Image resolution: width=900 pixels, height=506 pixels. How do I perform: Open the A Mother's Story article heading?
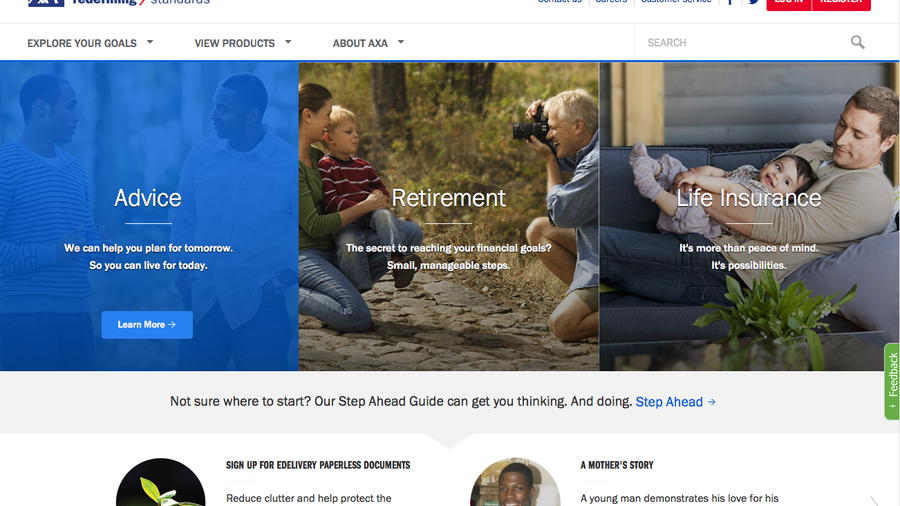(617, 465)
